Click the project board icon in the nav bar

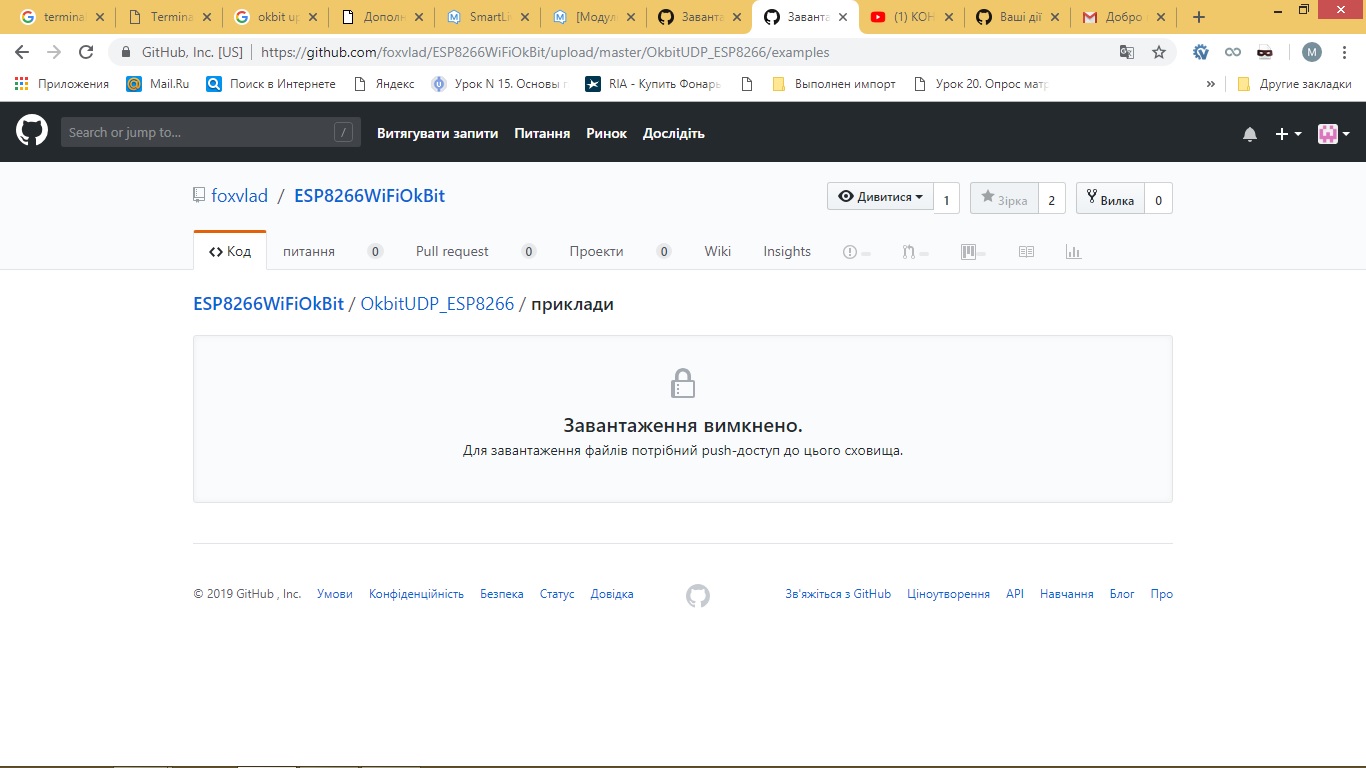pyautogui.click(x=966, y=251)
